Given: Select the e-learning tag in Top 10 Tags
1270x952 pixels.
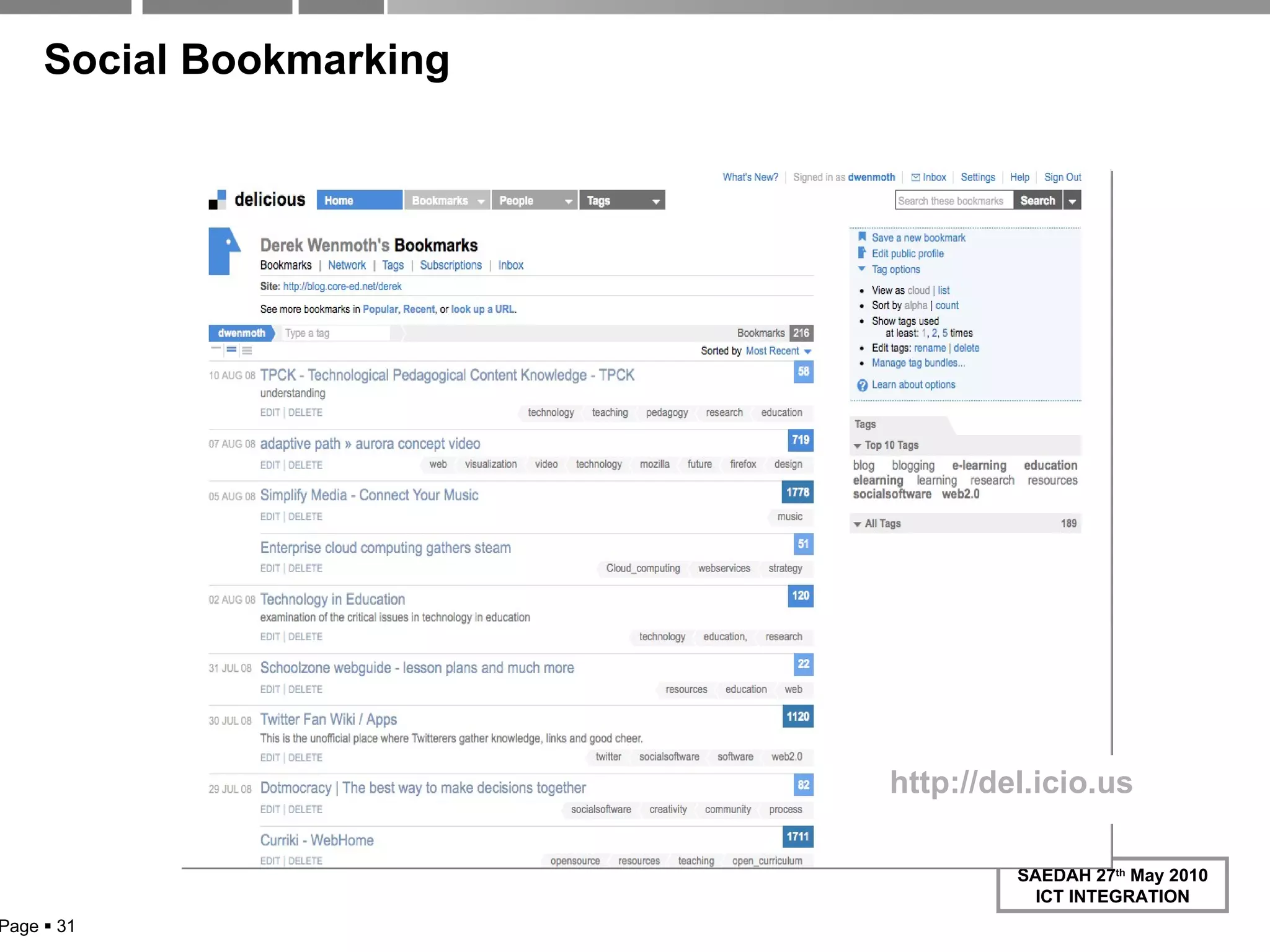Looking at the screenshot, I should (x=979, y=465).
